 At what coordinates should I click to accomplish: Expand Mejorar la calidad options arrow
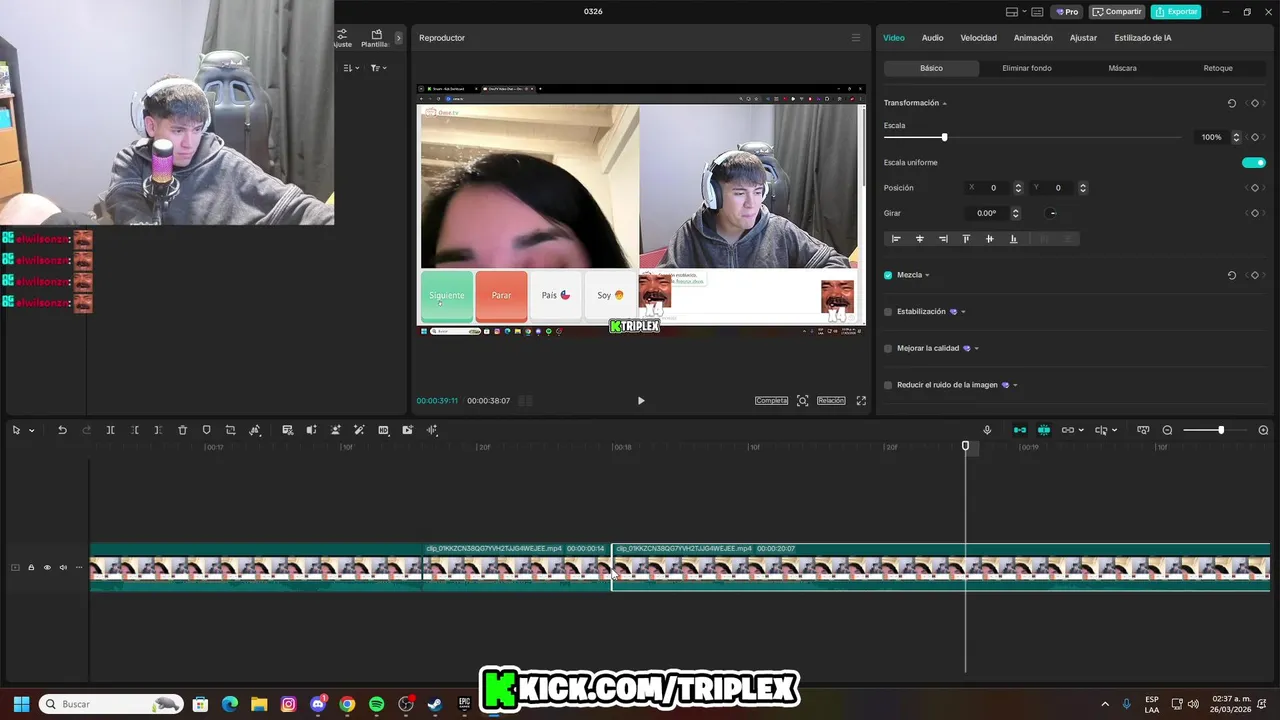pos(977,349)
